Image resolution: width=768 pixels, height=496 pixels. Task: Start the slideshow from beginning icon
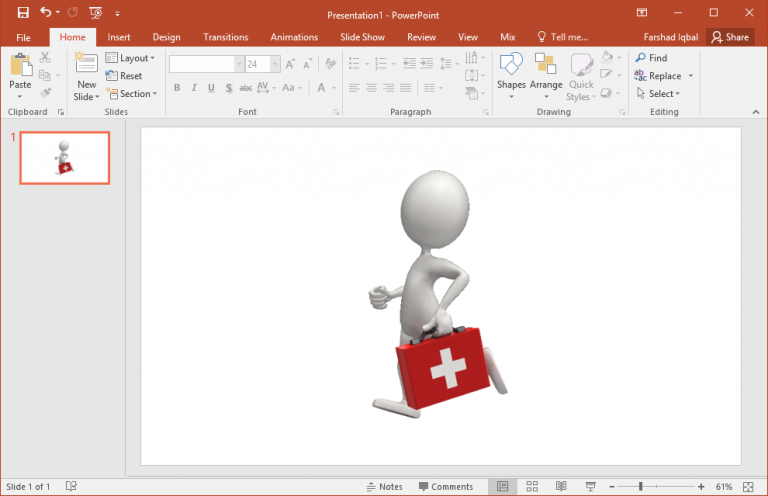click(x=96, y=13)
